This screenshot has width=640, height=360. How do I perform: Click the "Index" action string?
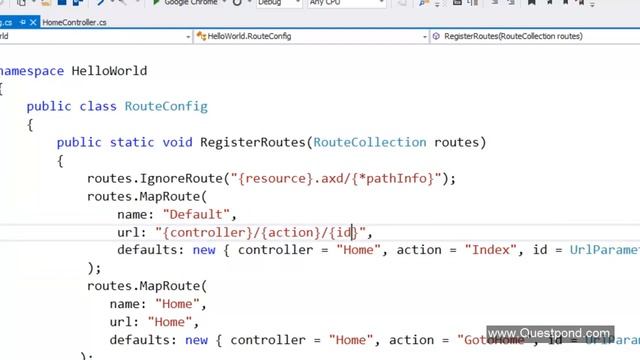491,250
